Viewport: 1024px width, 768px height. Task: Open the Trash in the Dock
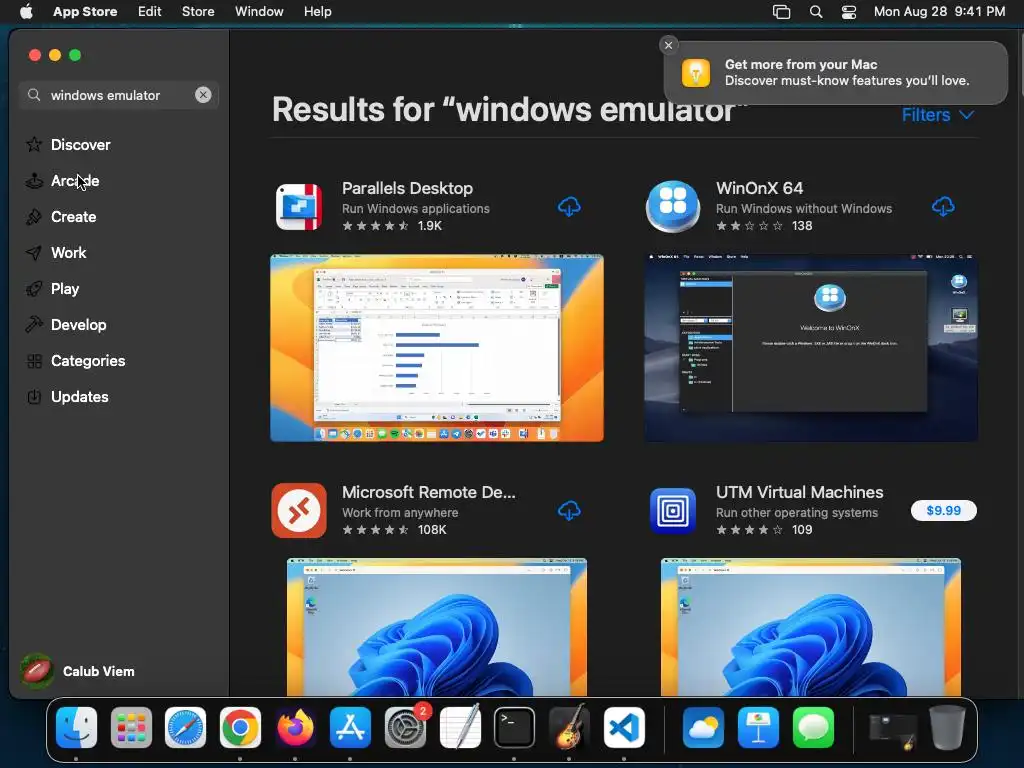coord(947,728)
